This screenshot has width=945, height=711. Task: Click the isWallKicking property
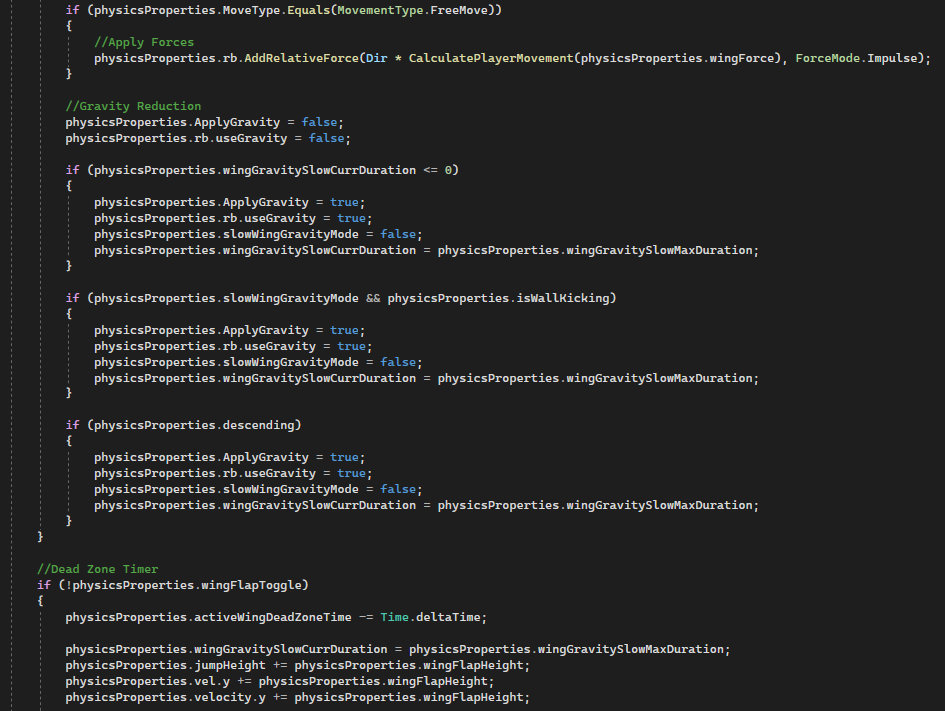(x=563, y=298)
